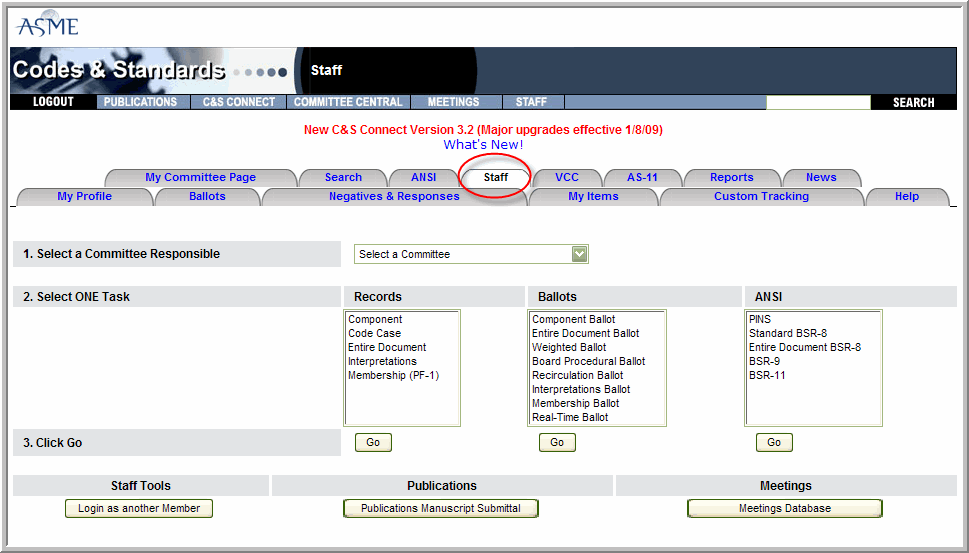Switch to the My Committee Page tab
This screenshot has height=553, width=969.
[x=200, y=177]
